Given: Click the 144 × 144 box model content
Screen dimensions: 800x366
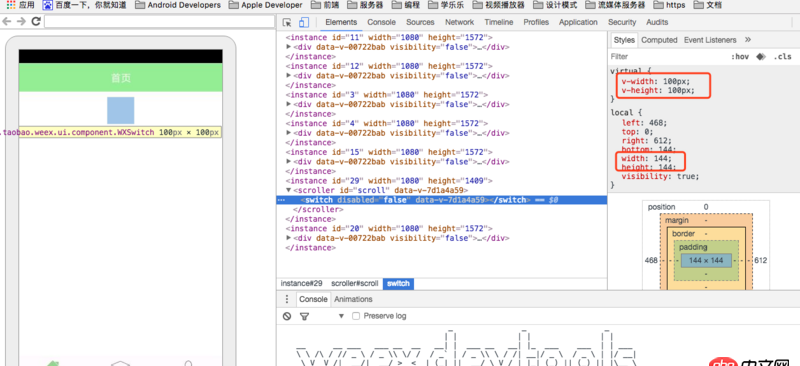Looking at the screenshot, I should 706,260.
